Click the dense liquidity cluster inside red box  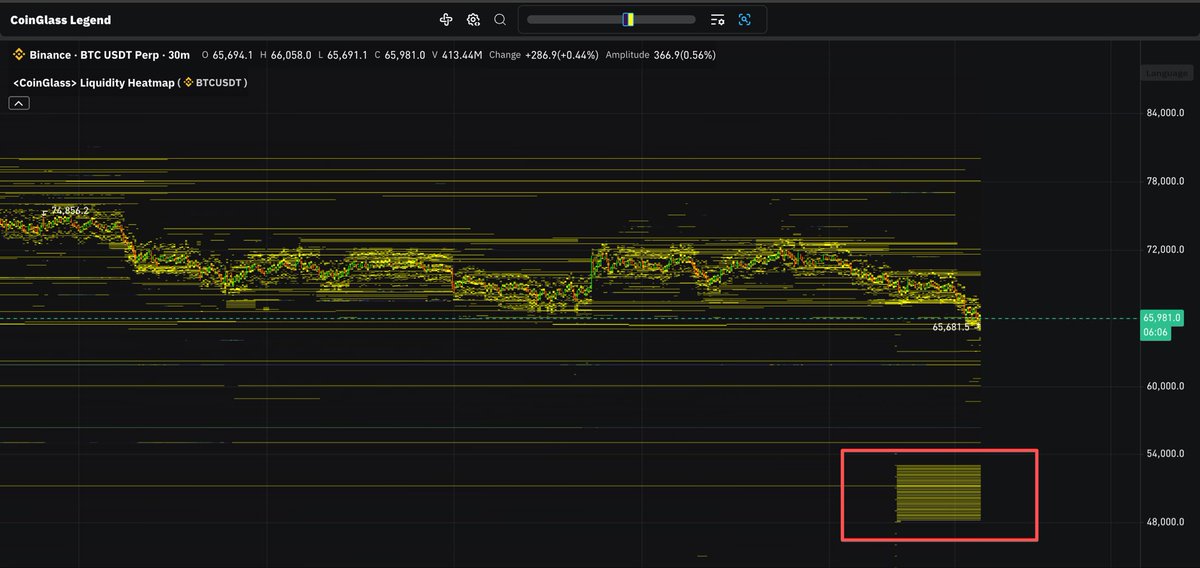click(x=938, y=492)
